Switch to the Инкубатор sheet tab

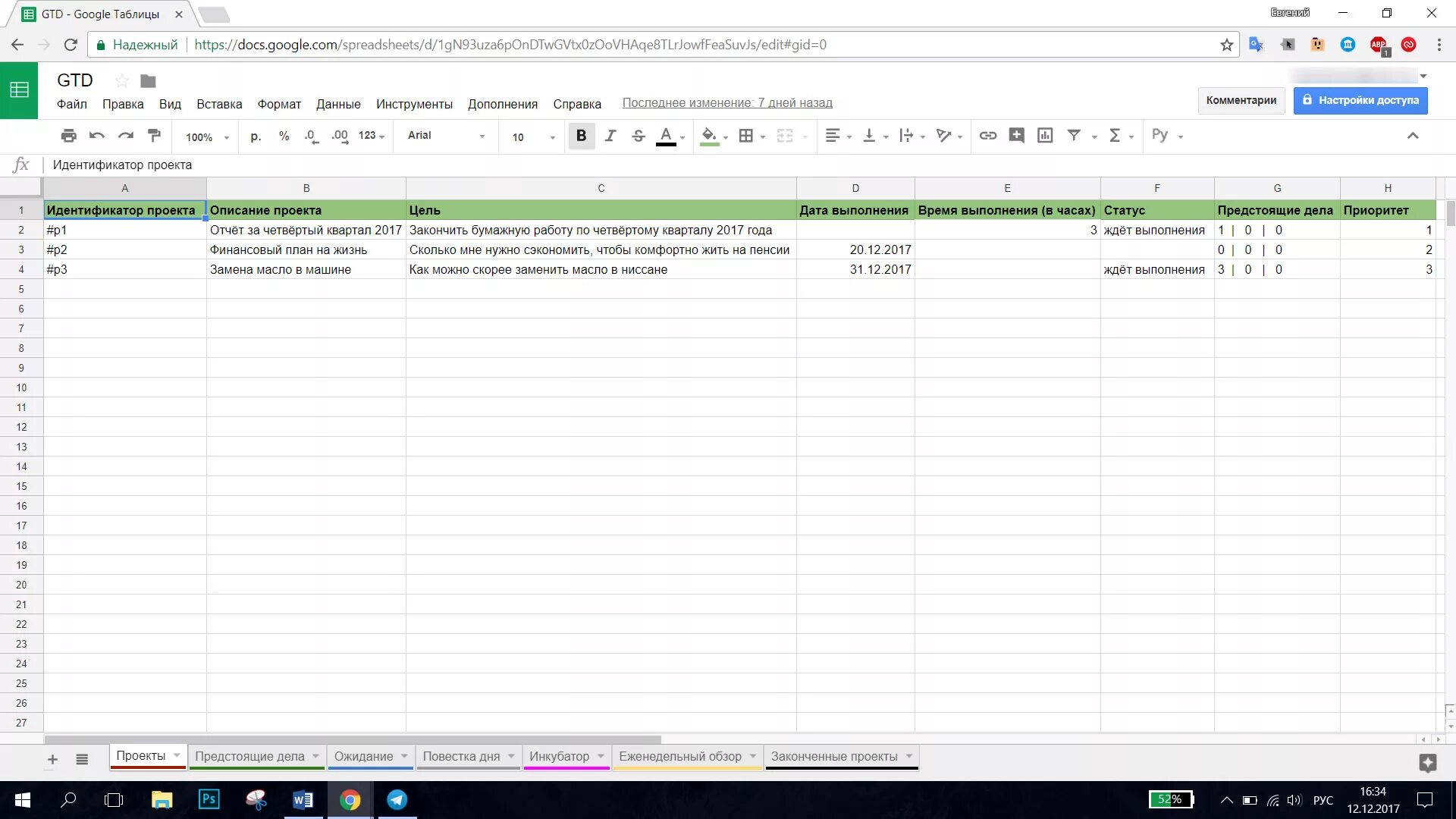(559, 756)
